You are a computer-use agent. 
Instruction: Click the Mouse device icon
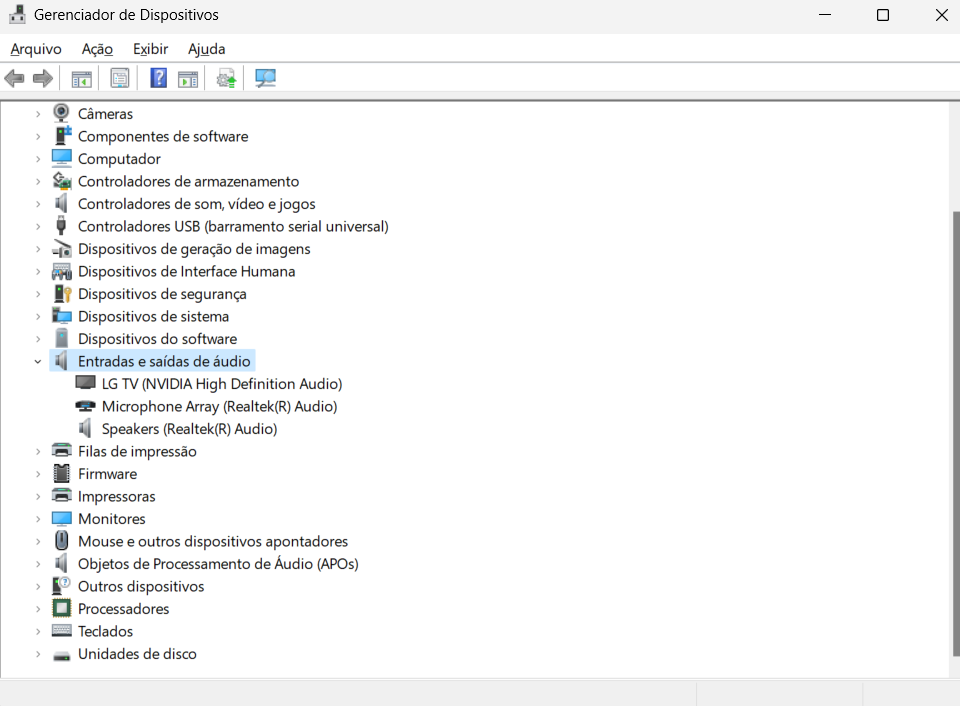pyautogui.click(x=61, y=541)
